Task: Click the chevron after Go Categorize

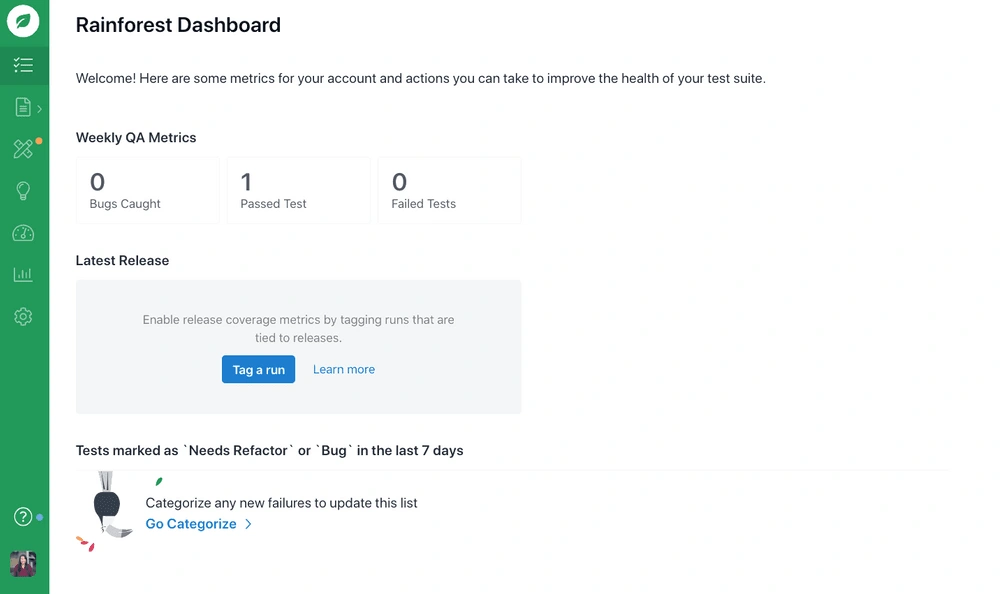Action: [249, 524]
